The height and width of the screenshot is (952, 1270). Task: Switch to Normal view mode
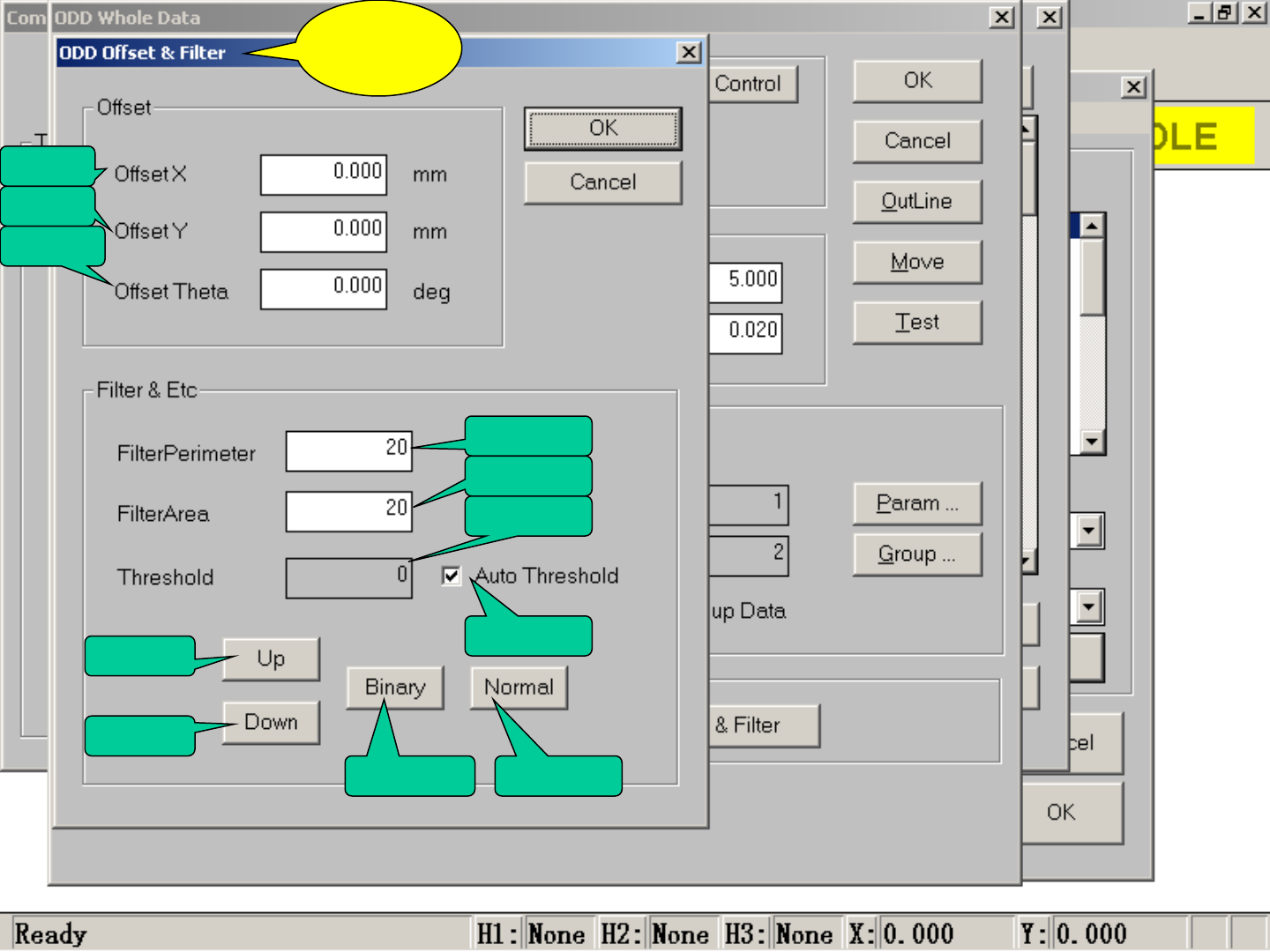[x=519, y=688]
